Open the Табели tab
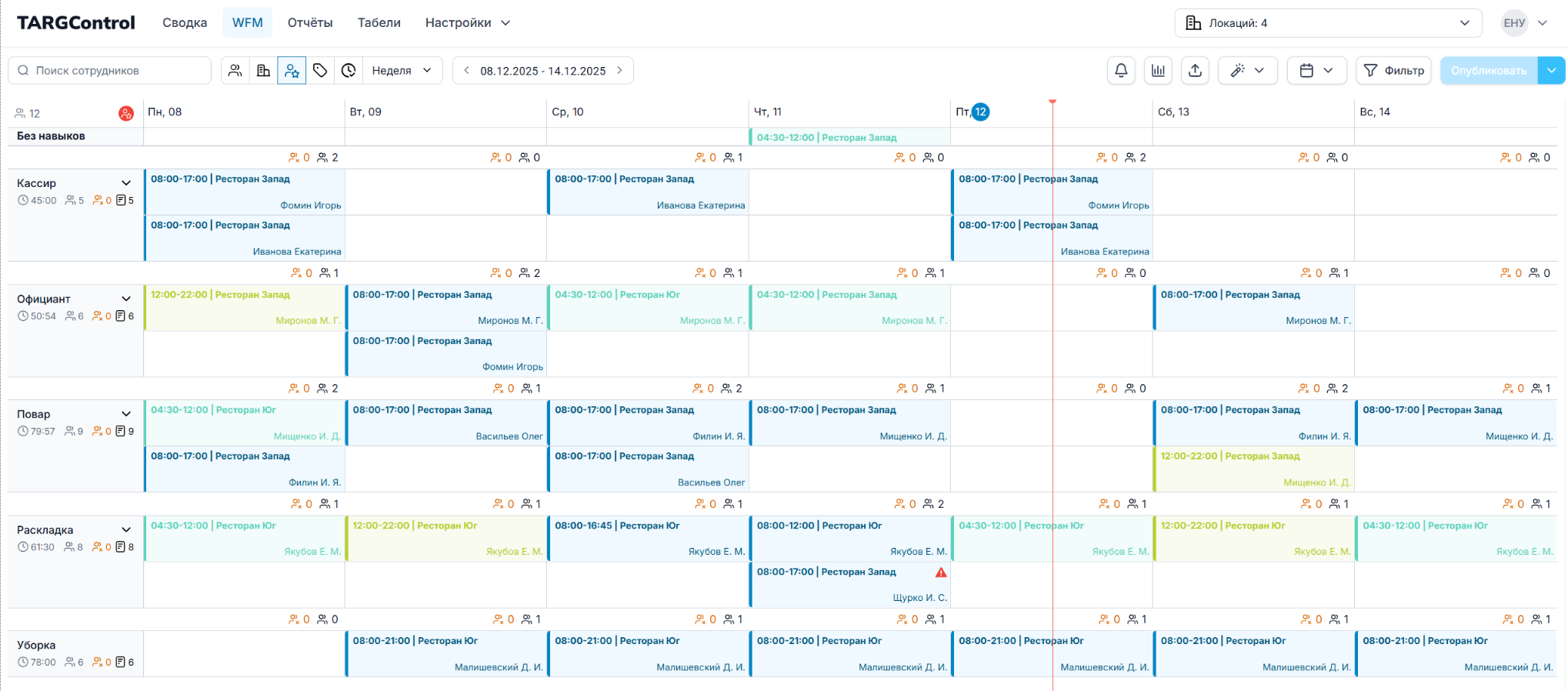The height and width of the screenshot is (691, 1568). (x=379, y=23)
